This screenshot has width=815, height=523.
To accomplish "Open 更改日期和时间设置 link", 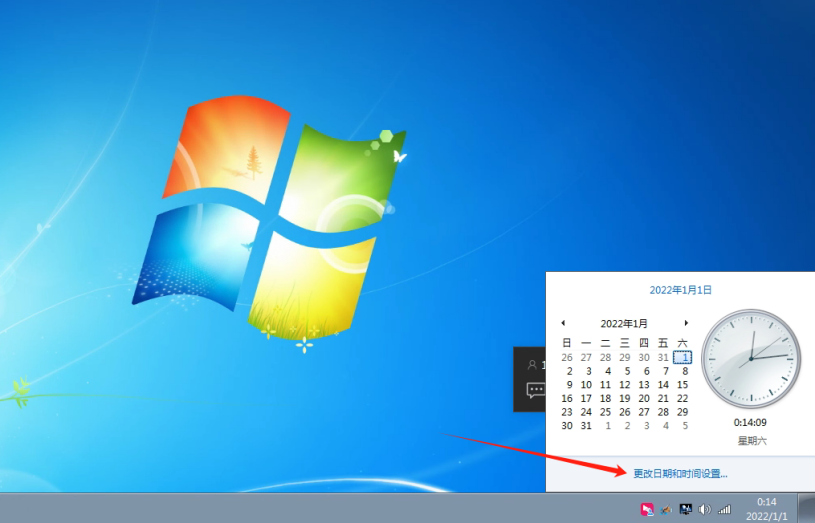I will [x=680, y=473].
